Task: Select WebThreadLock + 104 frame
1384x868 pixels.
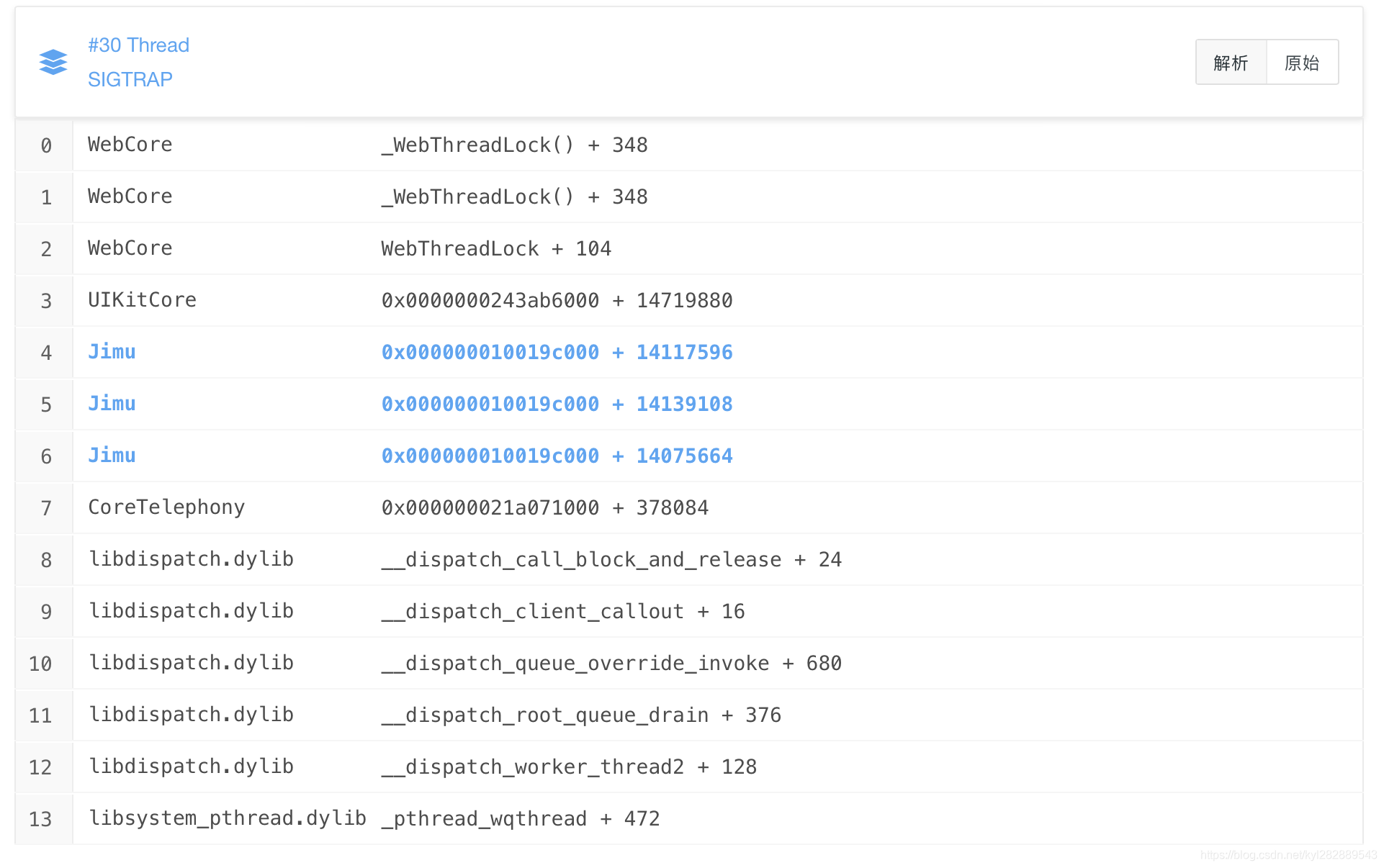Action: (496, 248)
